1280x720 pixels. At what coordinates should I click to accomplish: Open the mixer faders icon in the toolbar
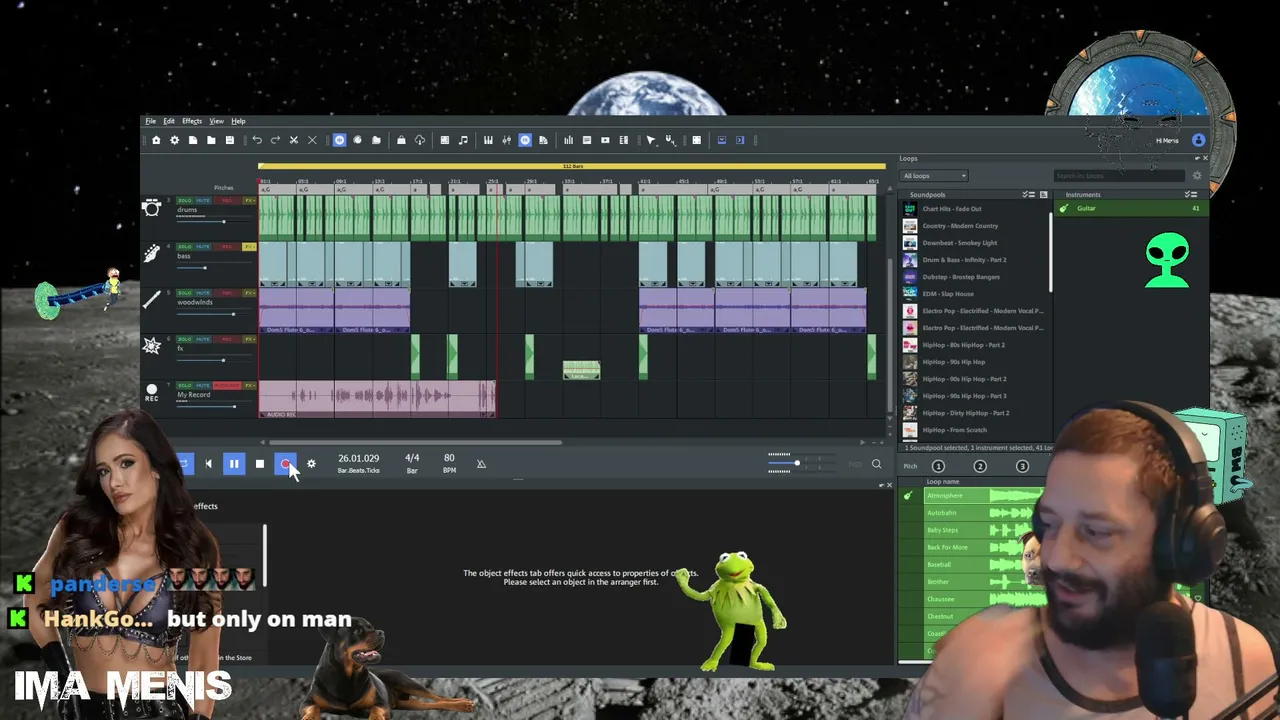507,140
